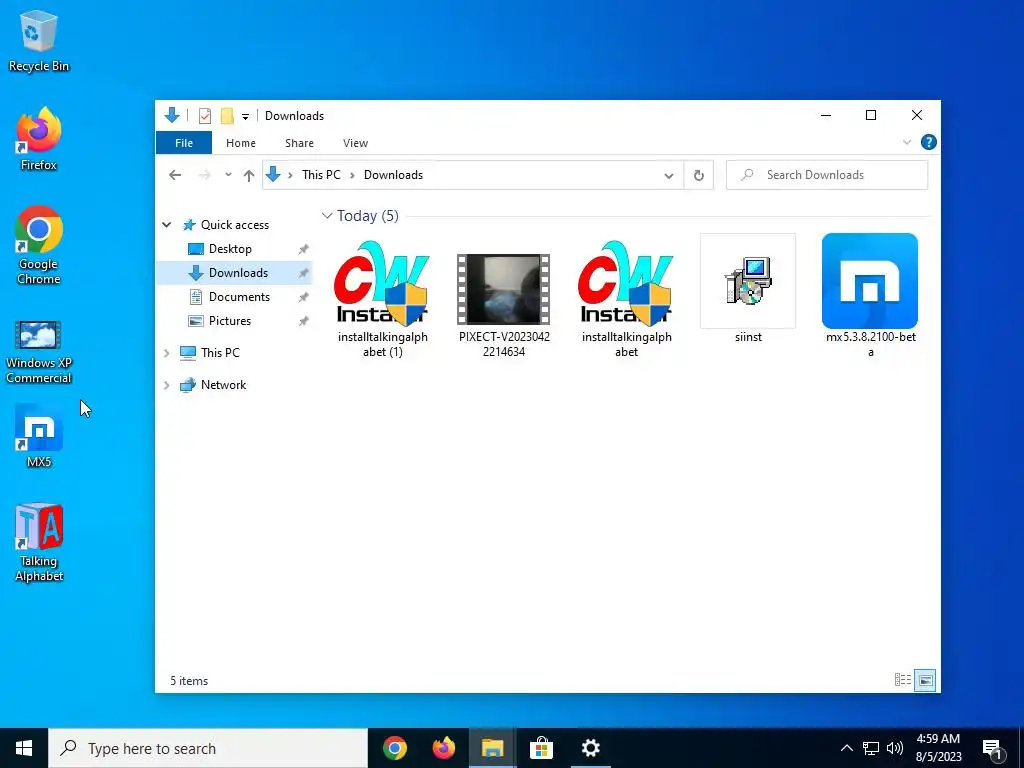
Task: Unpin Documents using its pin icon
Action: 303,297
